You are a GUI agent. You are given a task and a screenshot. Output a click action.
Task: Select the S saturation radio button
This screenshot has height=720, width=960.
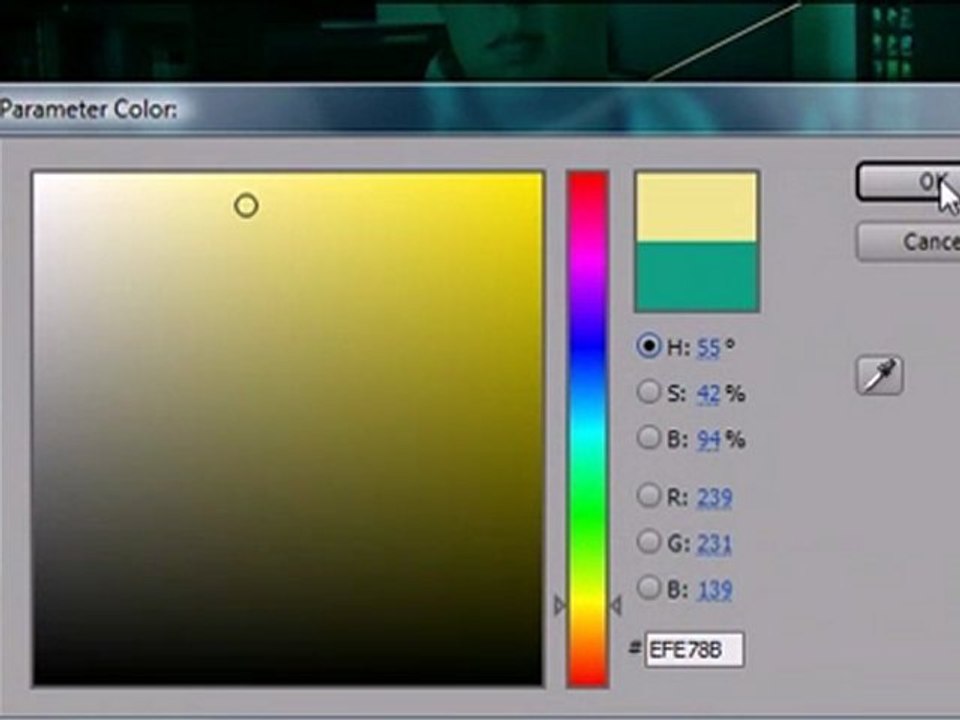pos(648,392)
